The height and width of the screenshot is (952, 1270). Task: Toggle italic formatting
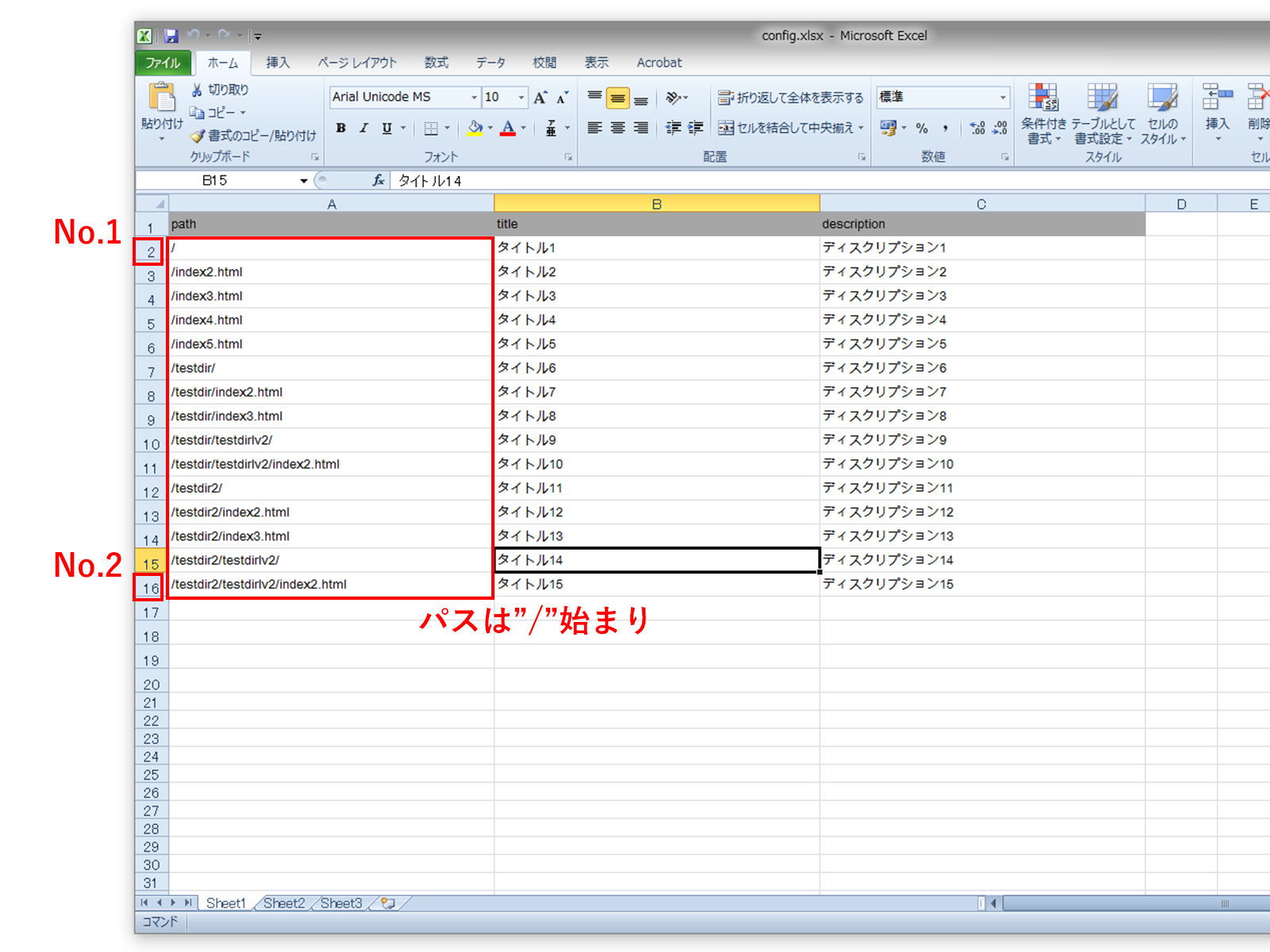click(x=364, y=128)
